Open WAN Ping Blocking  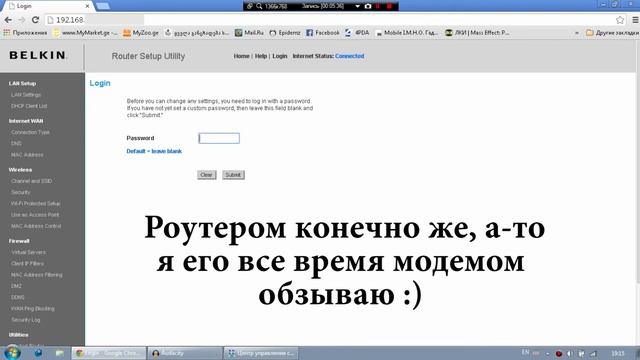pyautogui.click(x=33, y=309)
